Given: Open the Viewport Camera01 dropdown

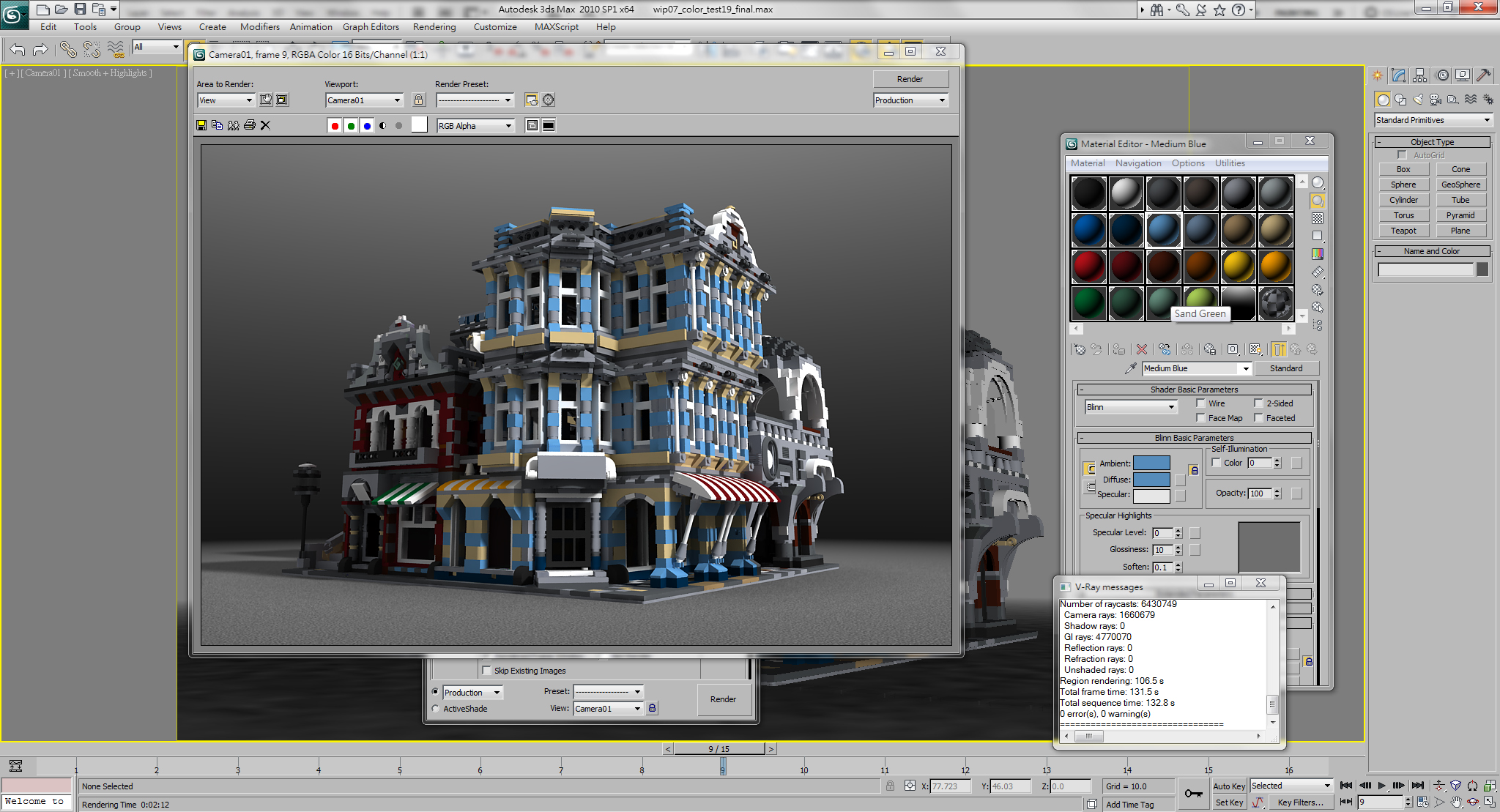Looking at the screenshot, I should point(396,100).
